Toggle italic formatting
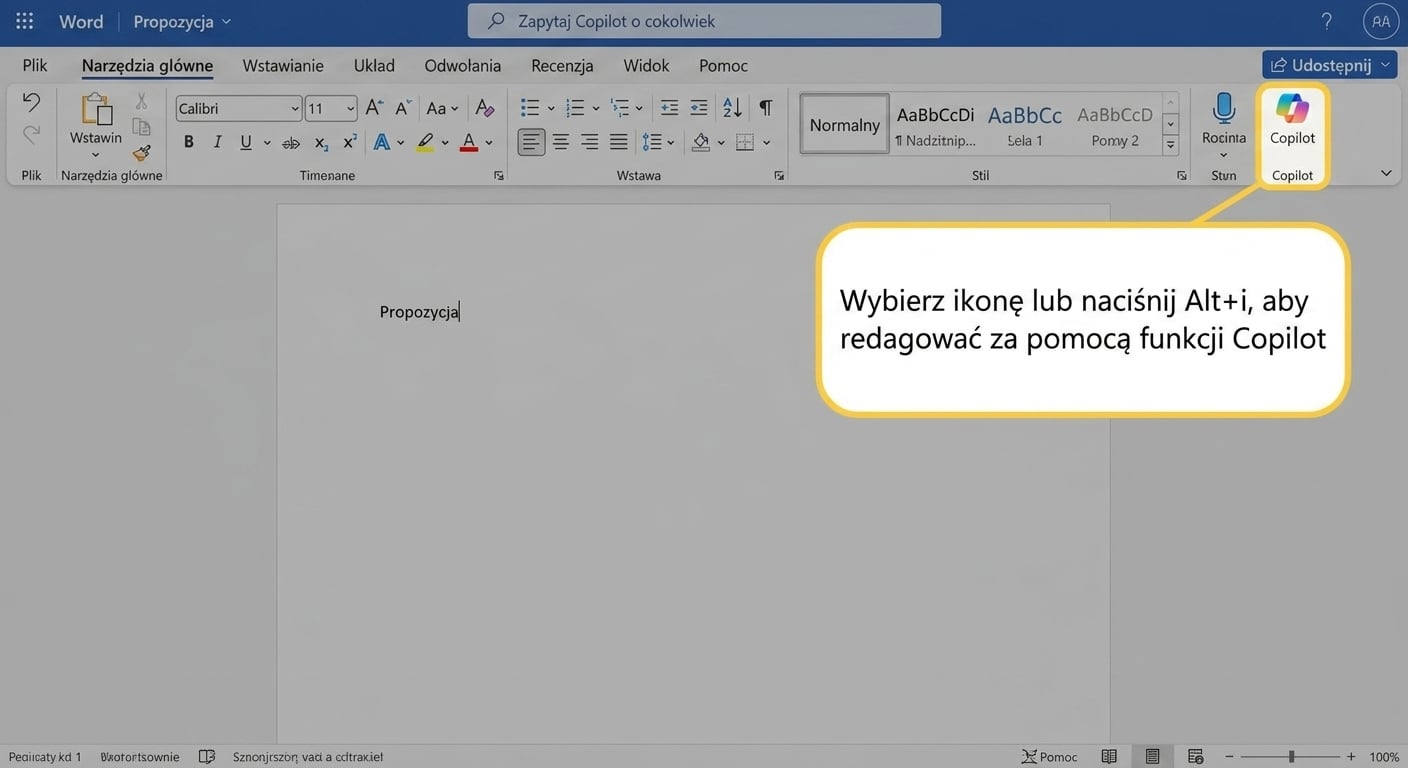 (217, 142)
